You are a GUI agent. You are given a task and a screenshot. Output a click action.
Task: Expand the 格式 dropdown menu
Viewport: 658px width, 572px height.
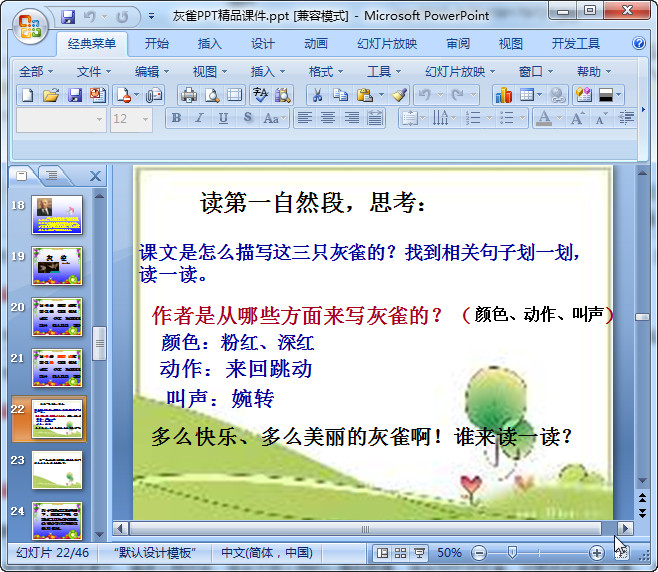(x=326, y=72)
